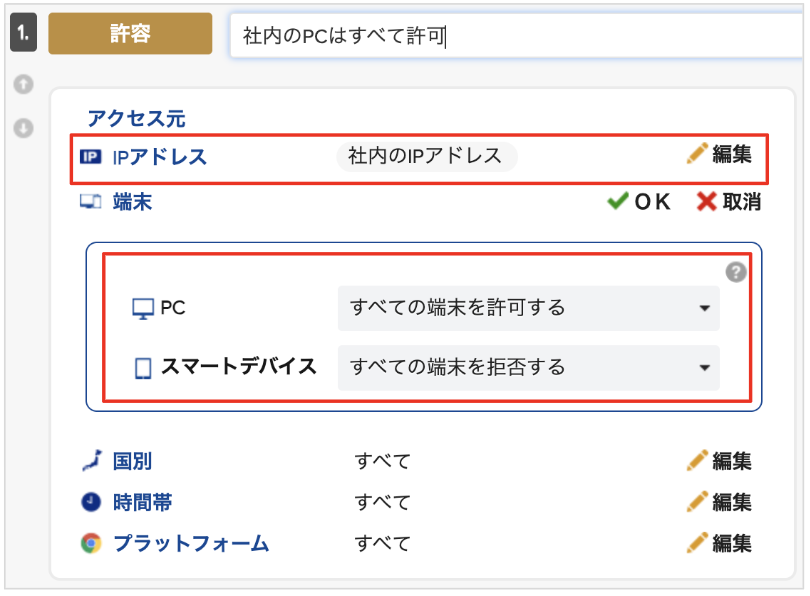Edit the 国別 setting
Screen dimensions: 810x596
[x=719, y=460]
